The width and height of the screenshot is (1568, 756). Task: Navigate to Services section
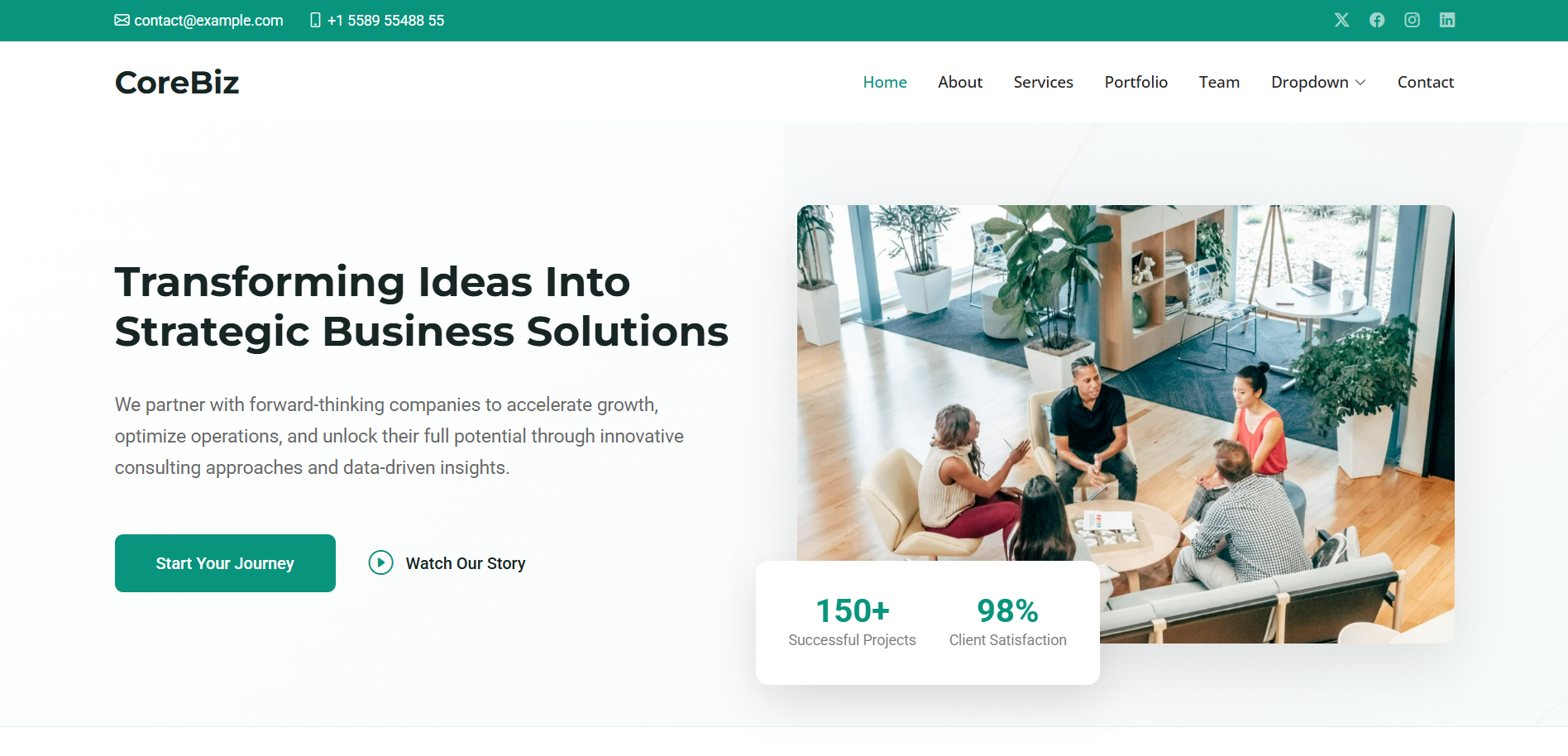click(1044, 82)
